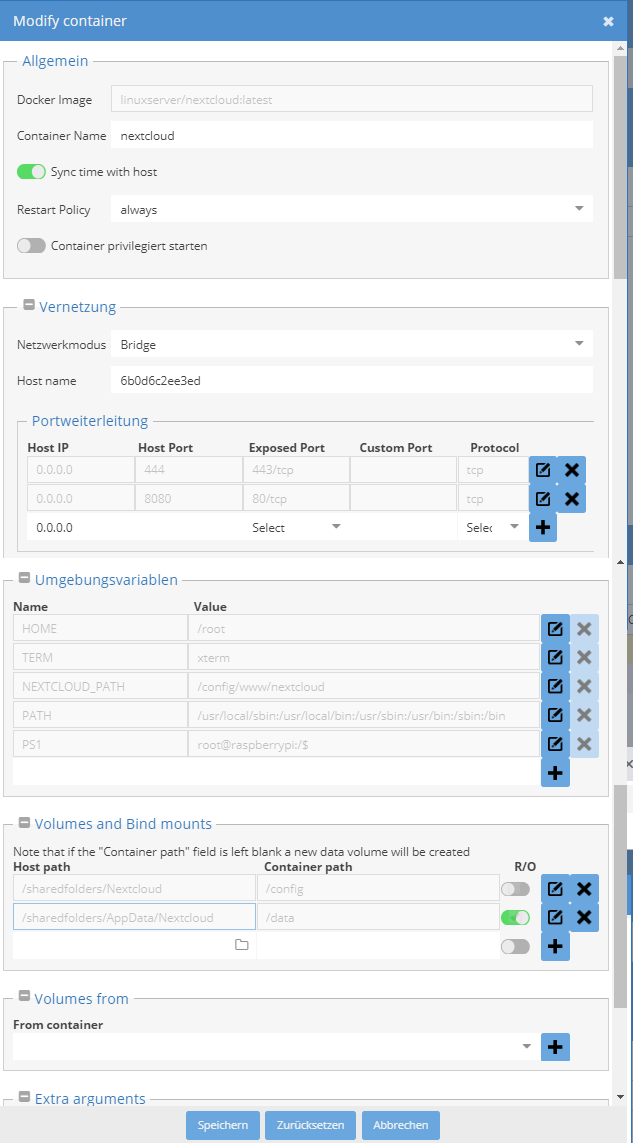Click the Speichern button

[x=222, y=1125]
